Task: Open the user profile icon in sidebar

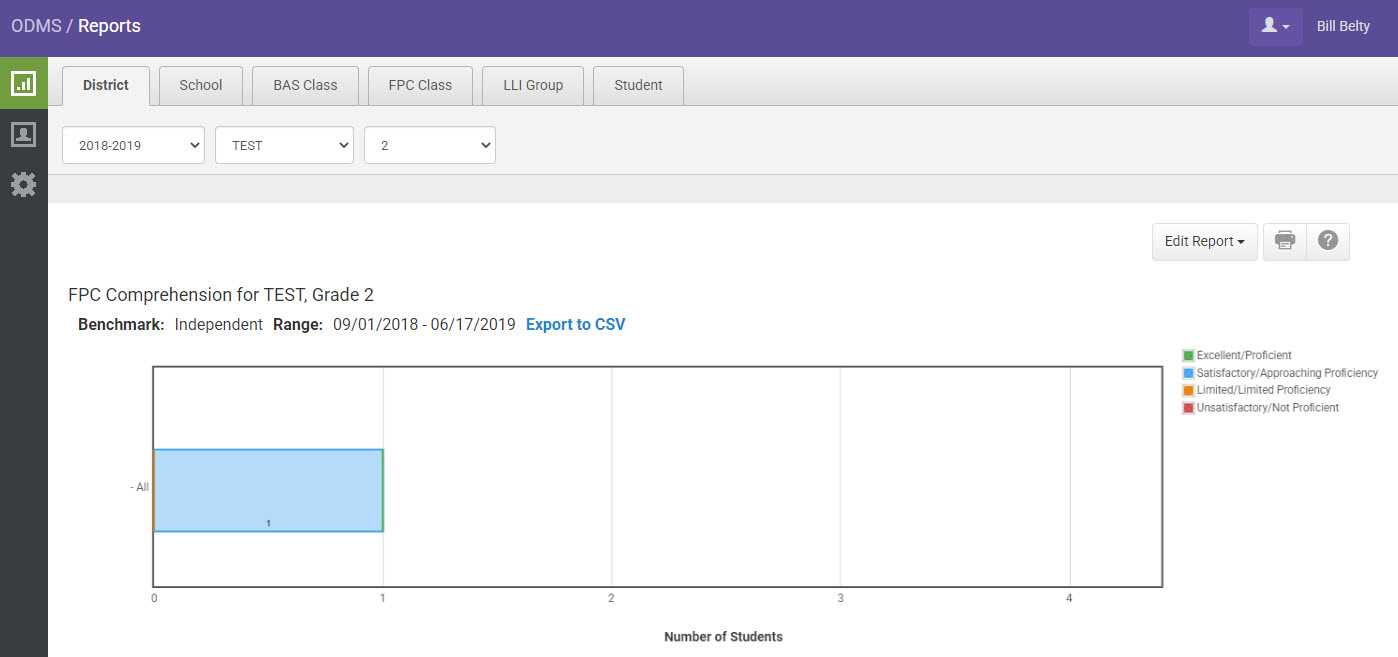Action: click(23, 134)
